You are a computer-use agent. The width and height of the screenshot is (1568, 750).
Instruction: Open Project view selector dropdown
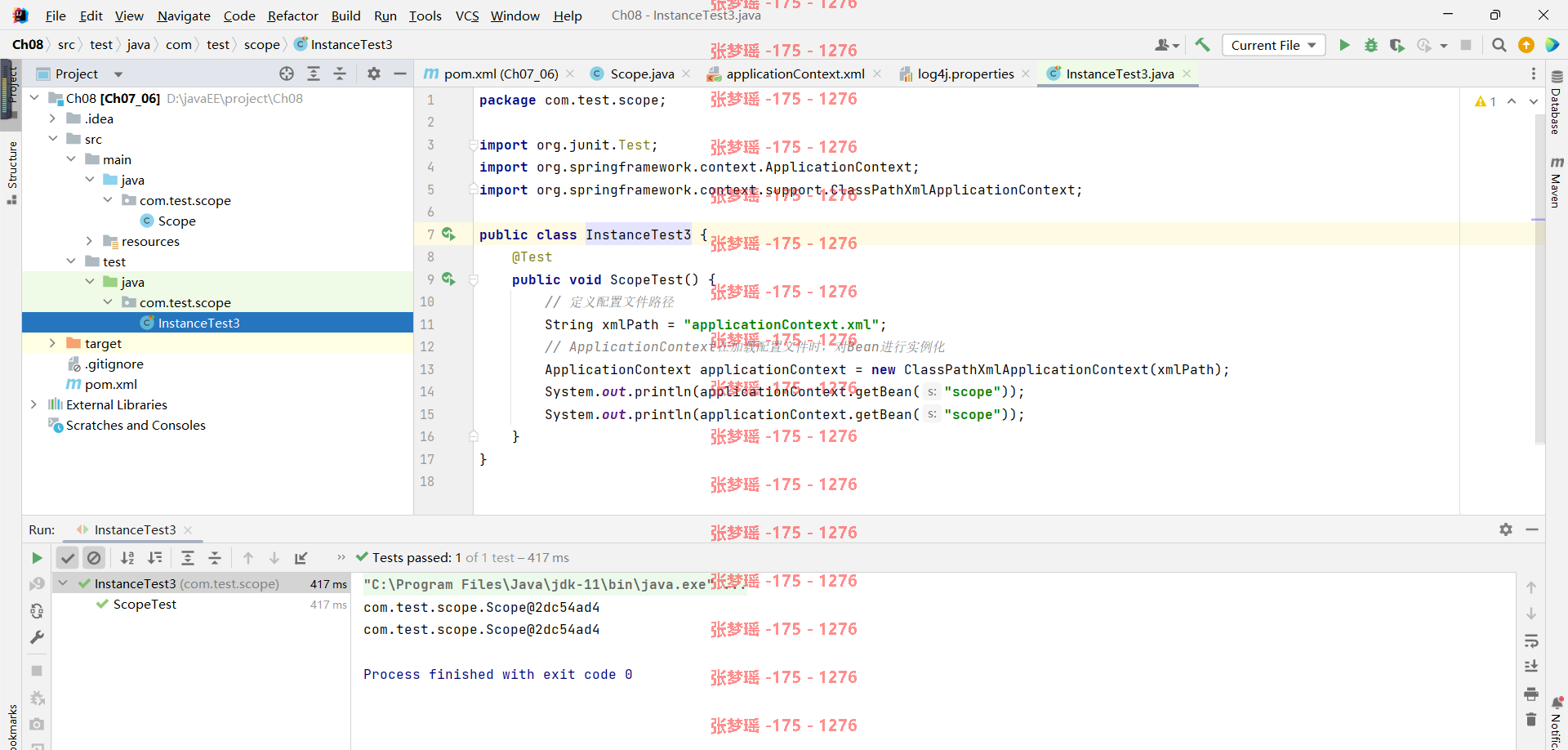point(118,74)
